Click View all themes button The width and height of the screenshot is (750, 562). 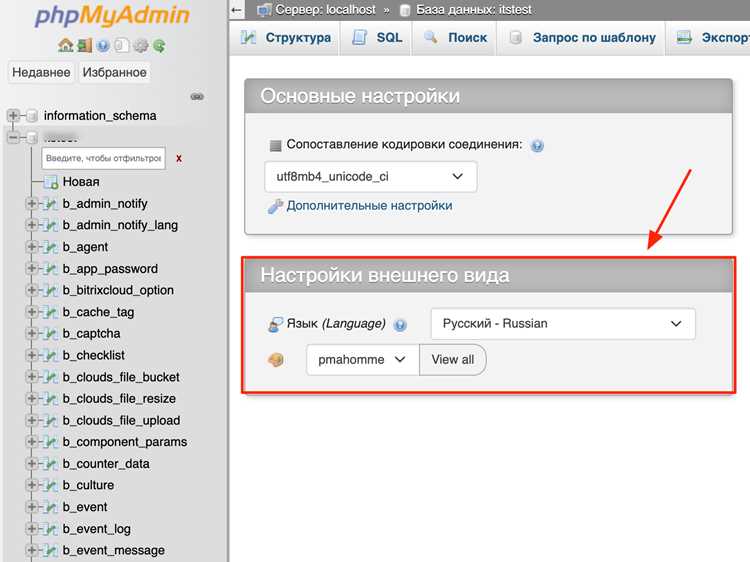click(453, 360)
